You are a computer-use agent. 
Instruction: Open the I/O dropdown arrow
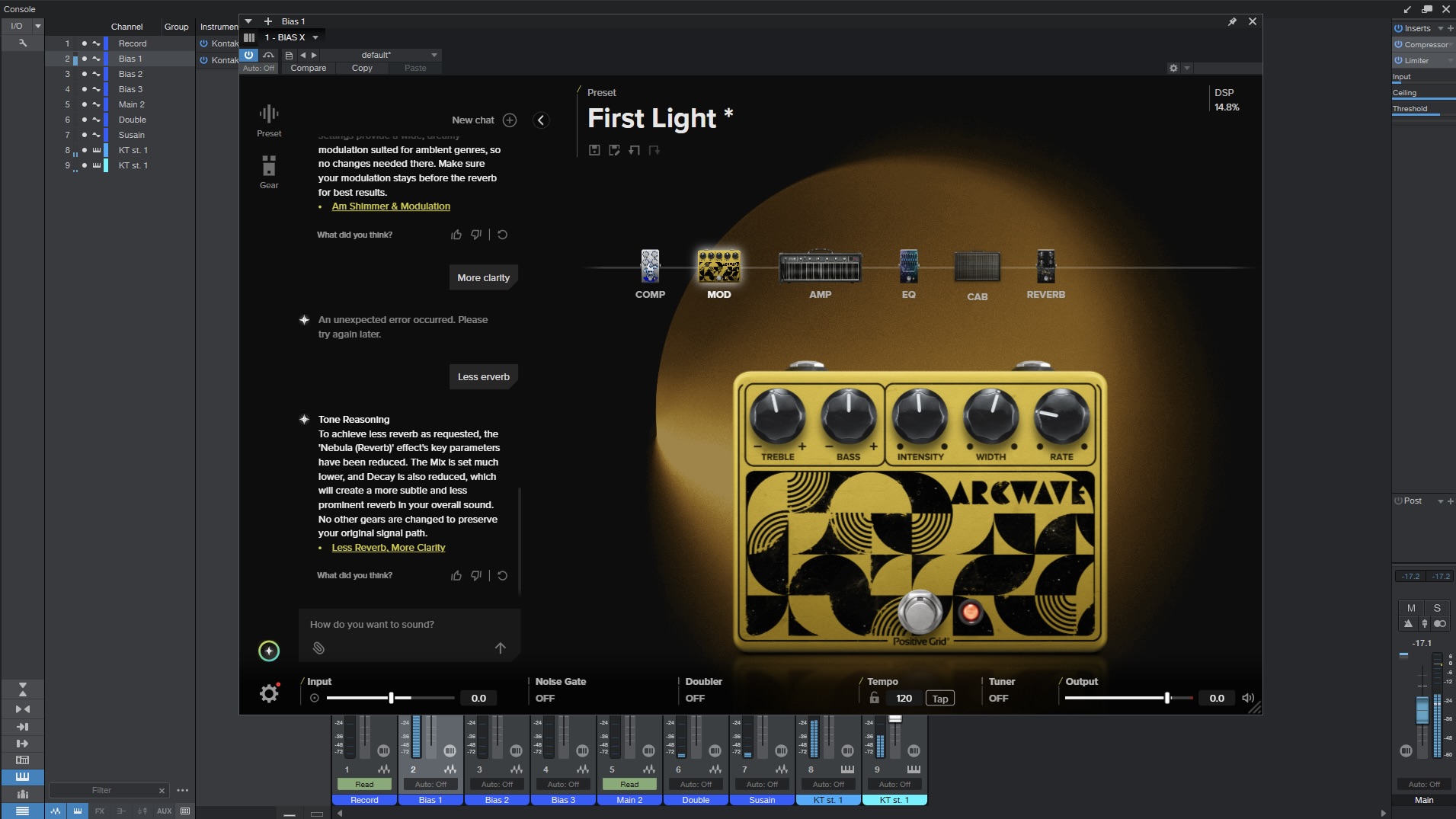(37, 26)
